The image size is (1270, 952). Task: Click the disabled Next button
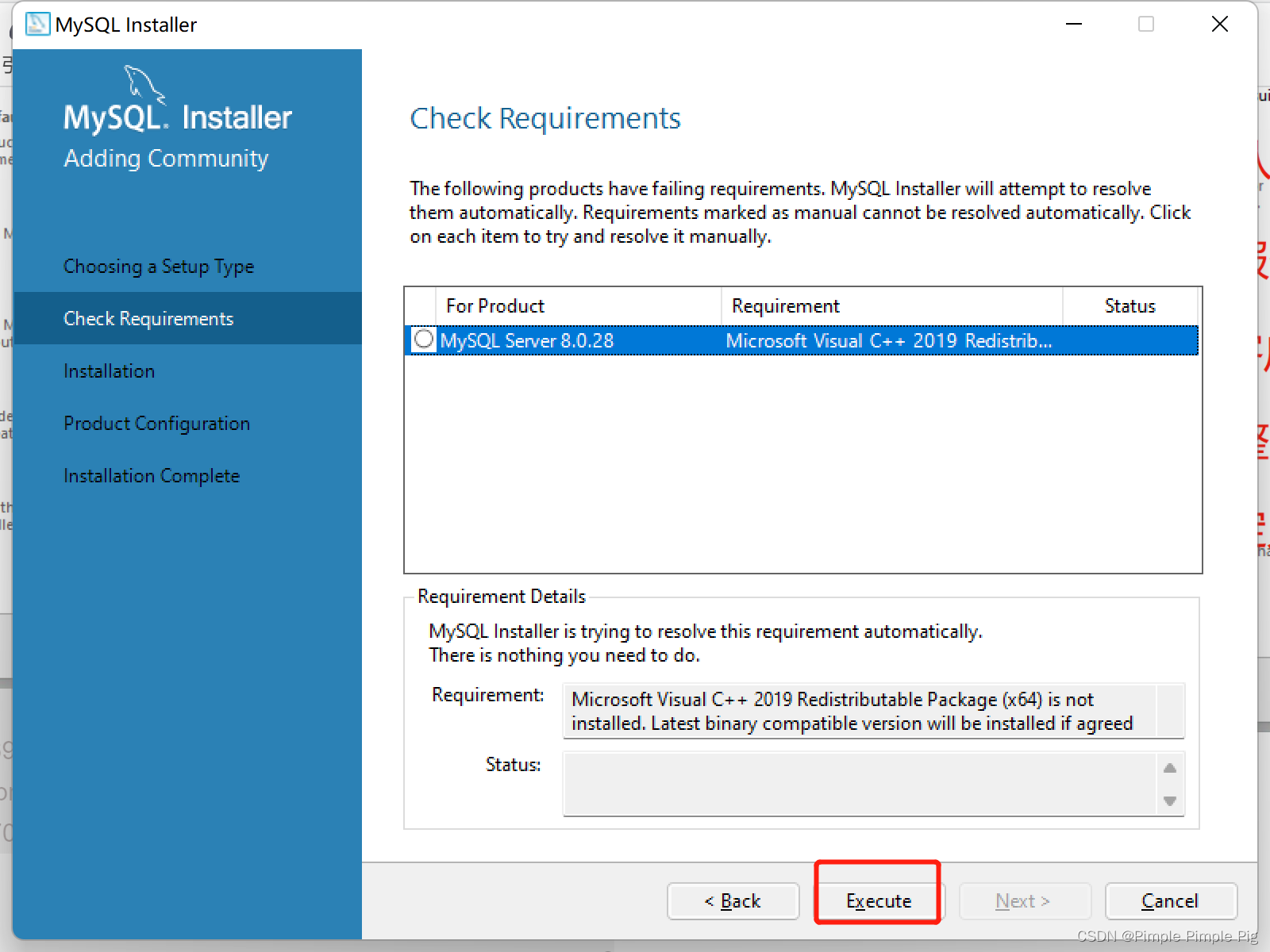click(1024, 901)
